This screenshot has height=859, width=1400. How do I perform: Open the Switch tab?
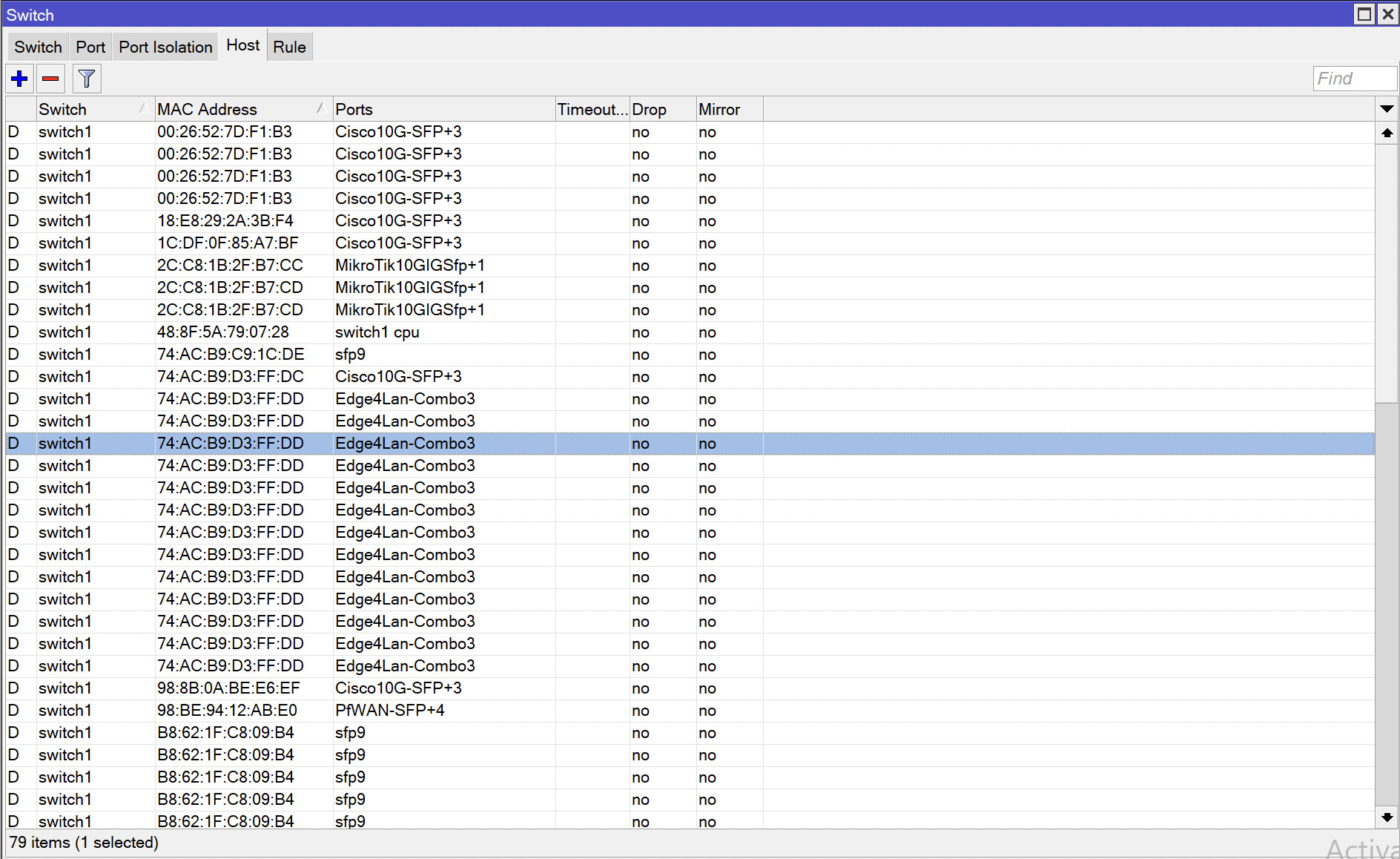click(x=37, y=46)
